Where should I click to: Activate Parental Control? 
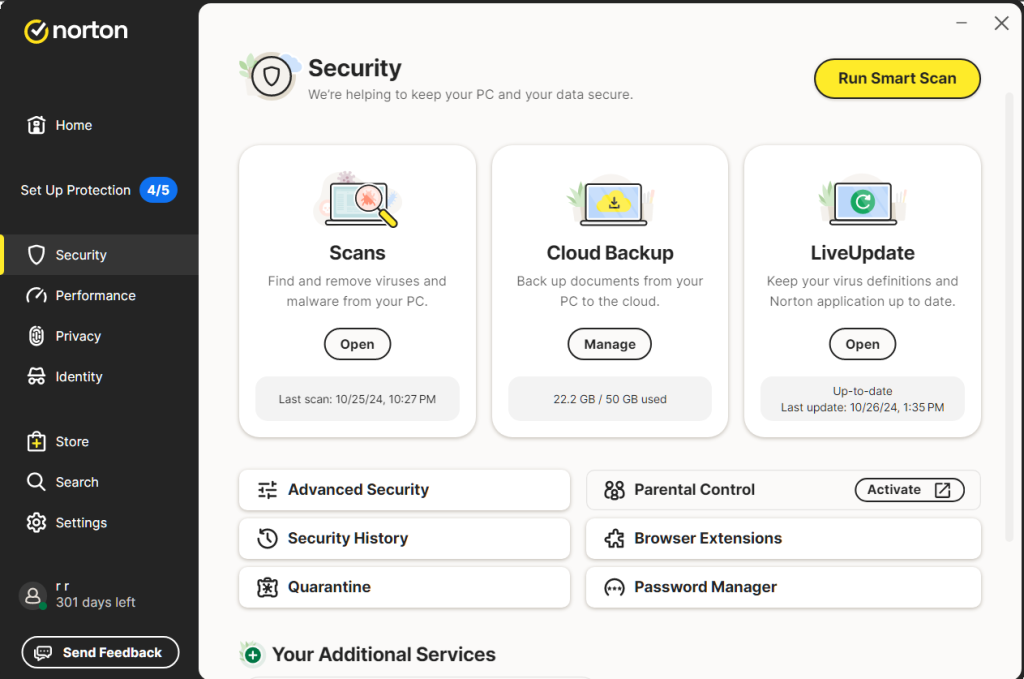pos(908,489)
